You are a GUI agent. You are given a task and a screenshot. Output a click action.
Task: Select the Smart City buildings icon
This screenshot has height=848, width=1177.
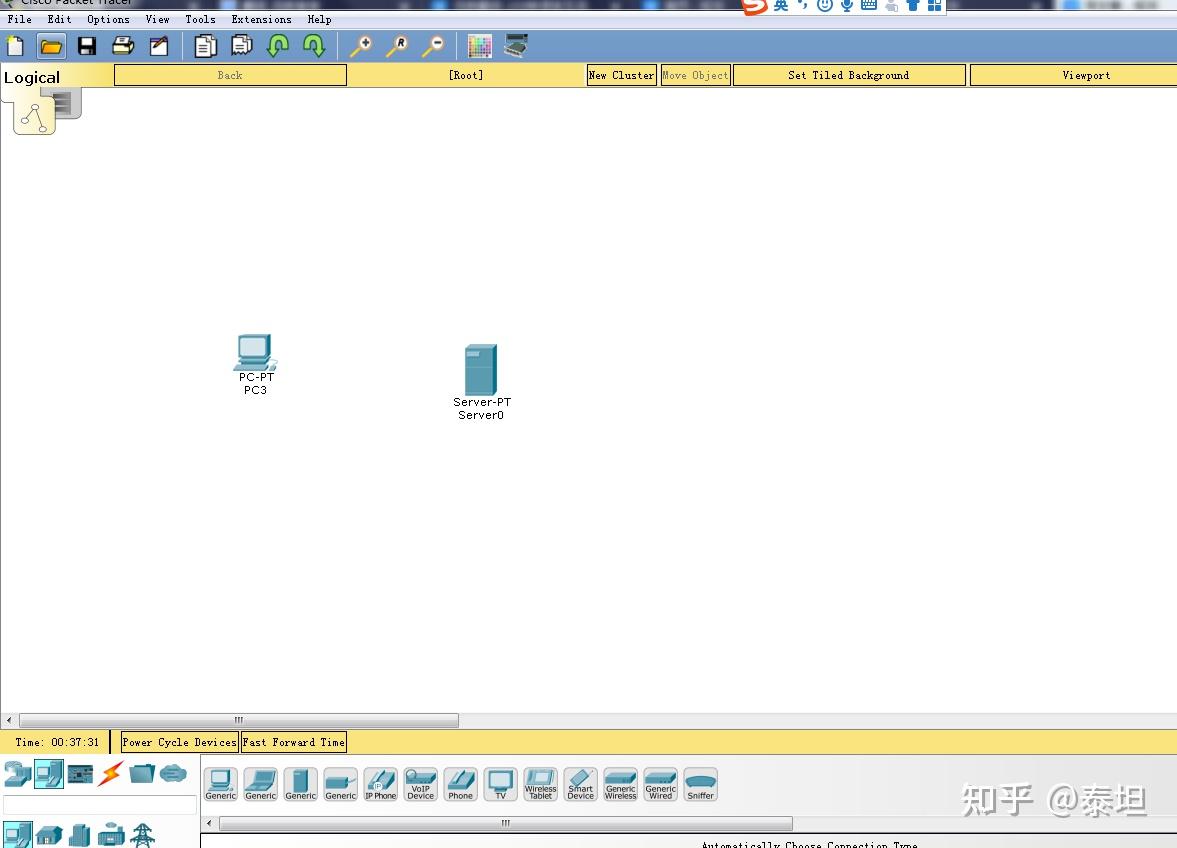[80, 835]
